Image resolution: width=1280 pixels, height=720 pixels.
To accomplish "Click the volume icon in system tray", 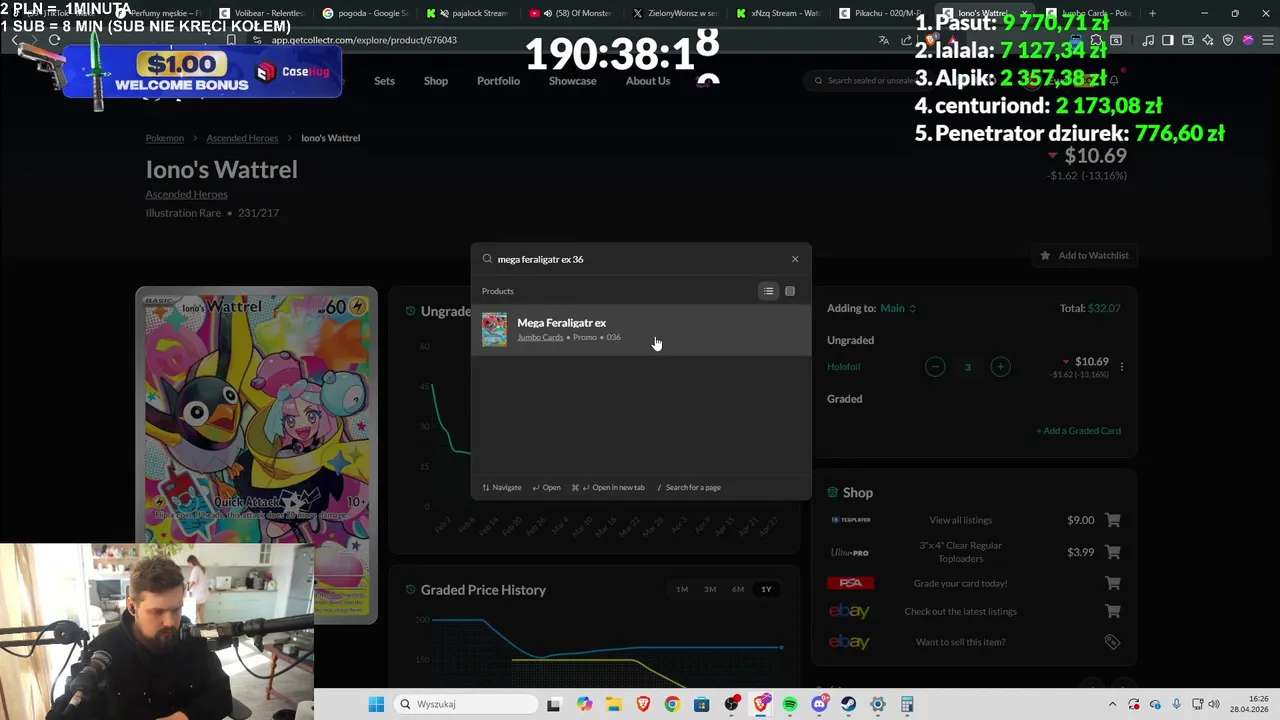I will [x=1214, y=704].
